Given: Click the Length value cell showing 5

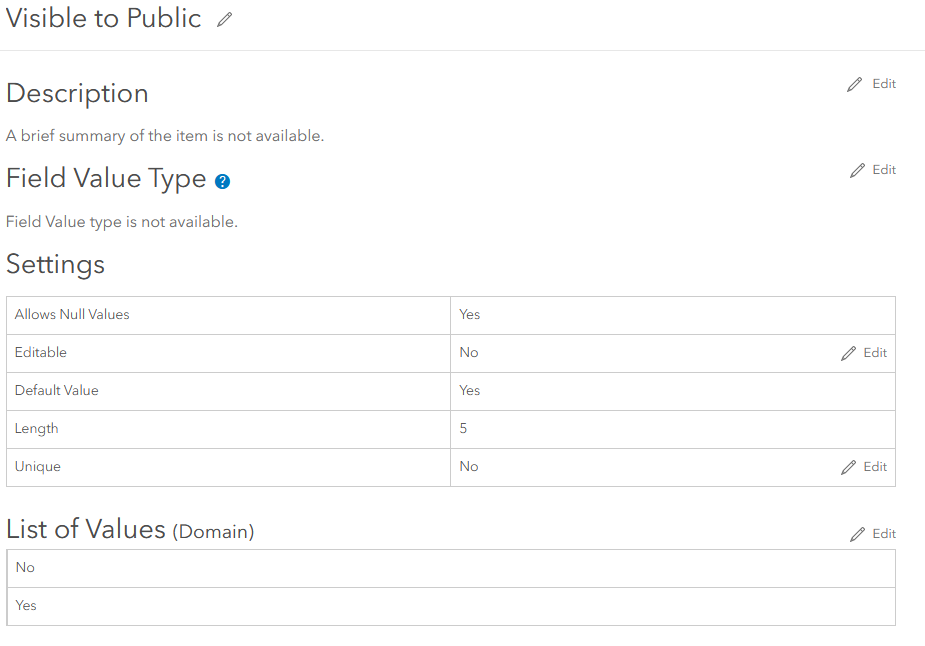Looking at the screenshot, I should tap(673, 429).
